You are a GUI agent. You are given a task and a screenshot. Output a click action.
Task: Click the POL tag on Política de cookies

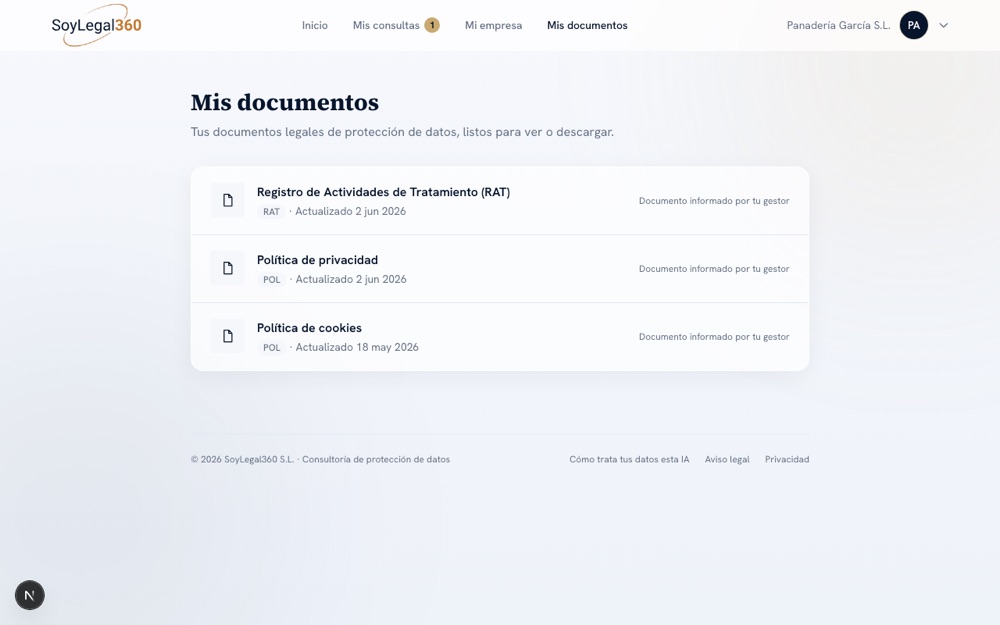(272, 348)
